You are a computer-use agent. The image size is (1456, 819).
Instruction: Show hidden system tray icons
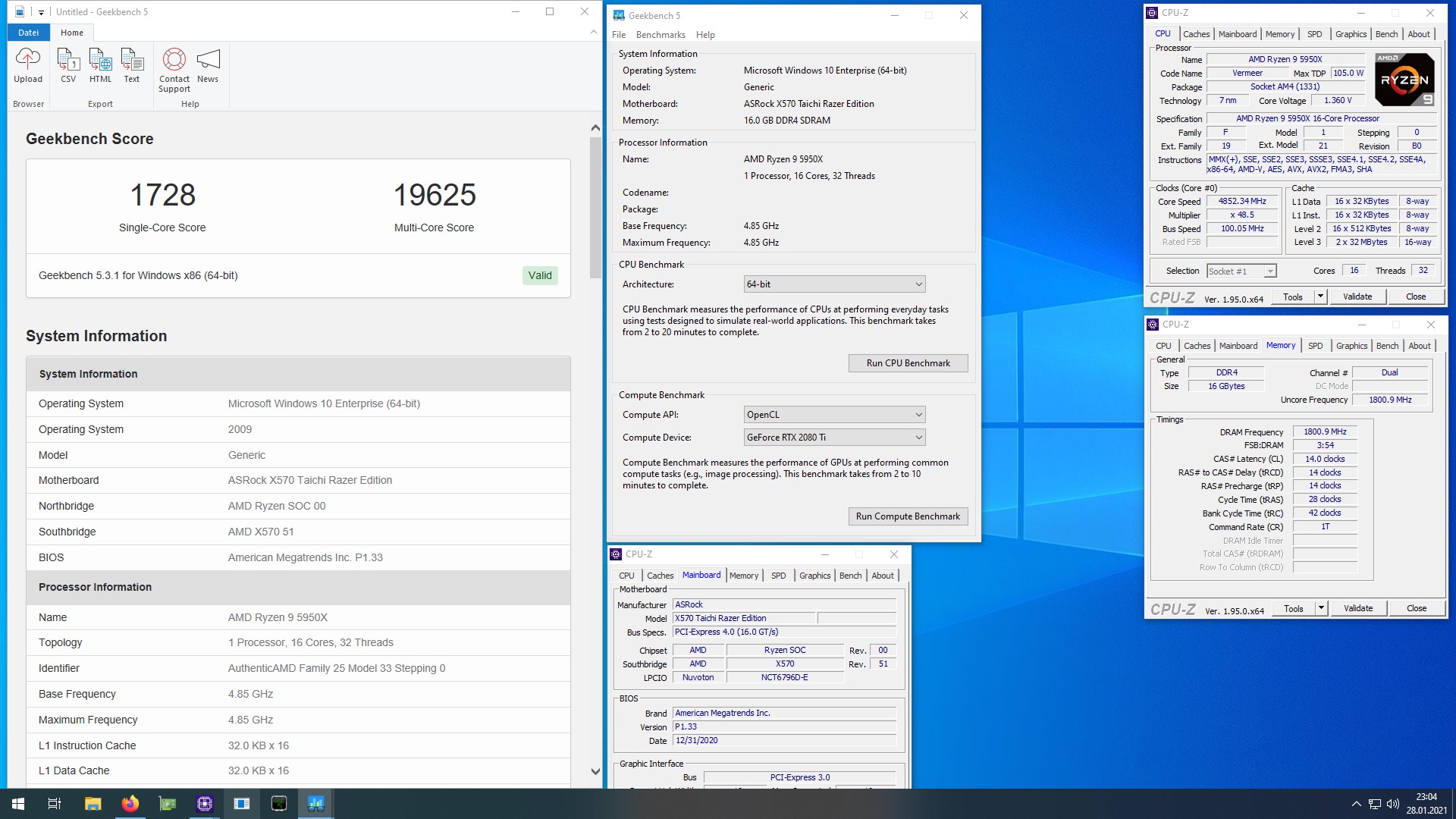click(x=1356, y=804)
